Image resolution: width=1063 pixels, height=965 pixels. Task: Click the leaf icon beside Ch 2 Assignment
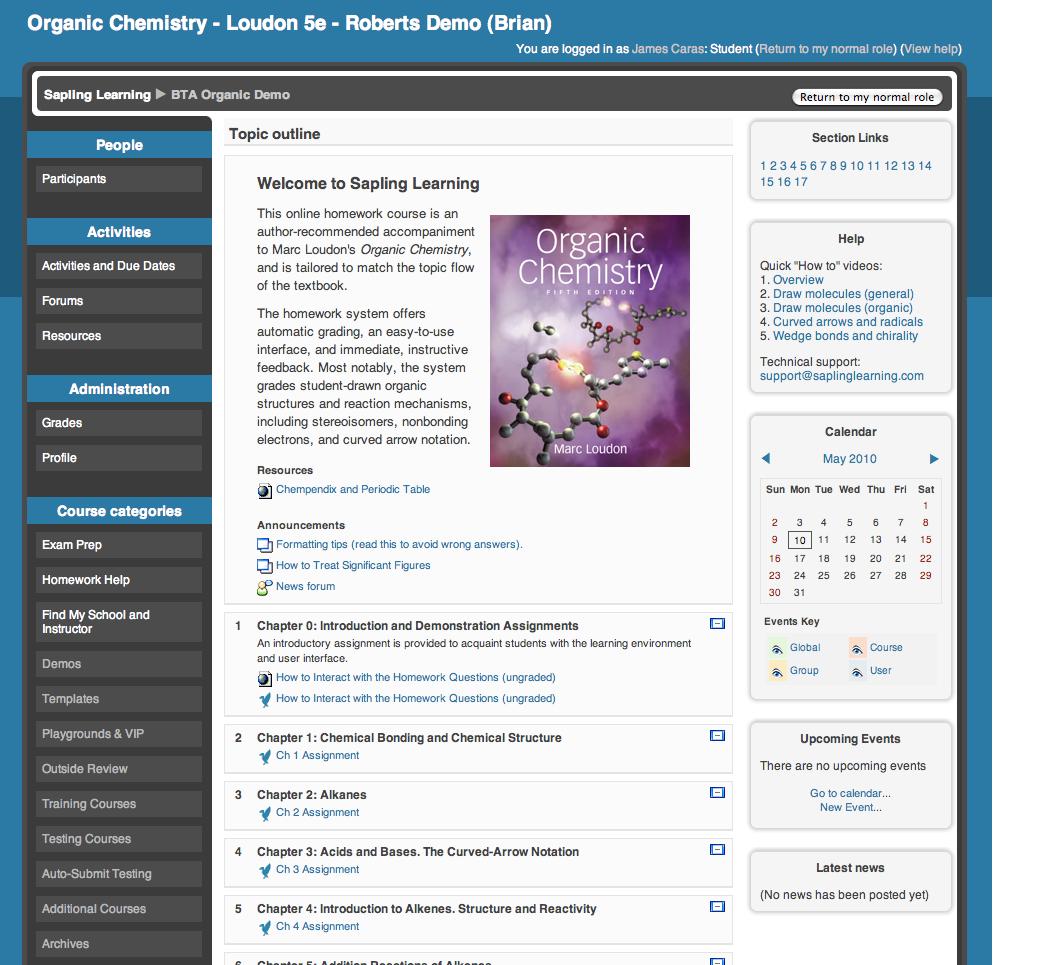pyautogui.click(x=264, y=813)
